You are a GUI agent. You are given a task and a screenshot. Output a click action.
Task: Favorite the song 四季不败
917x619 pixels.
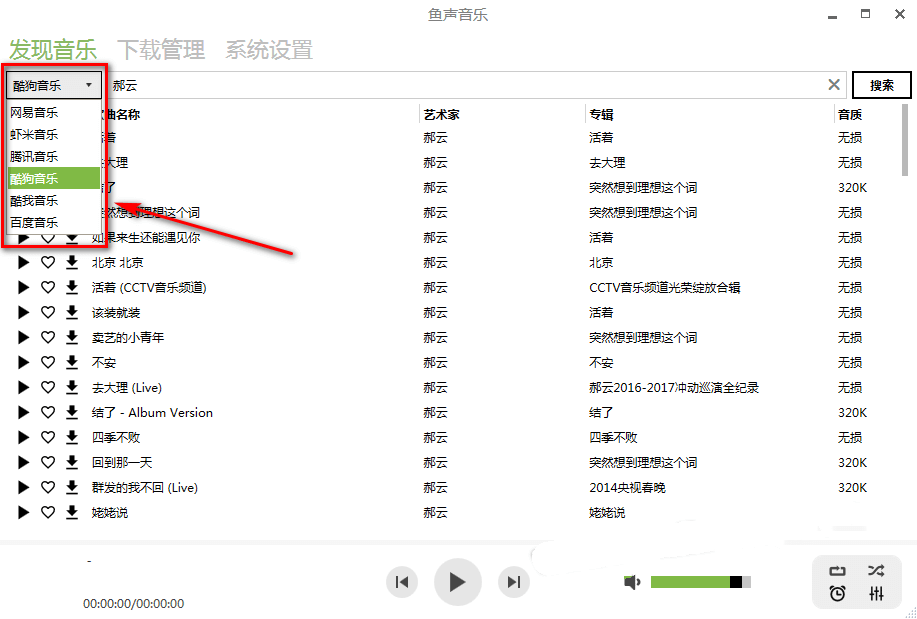pos(48,438)
